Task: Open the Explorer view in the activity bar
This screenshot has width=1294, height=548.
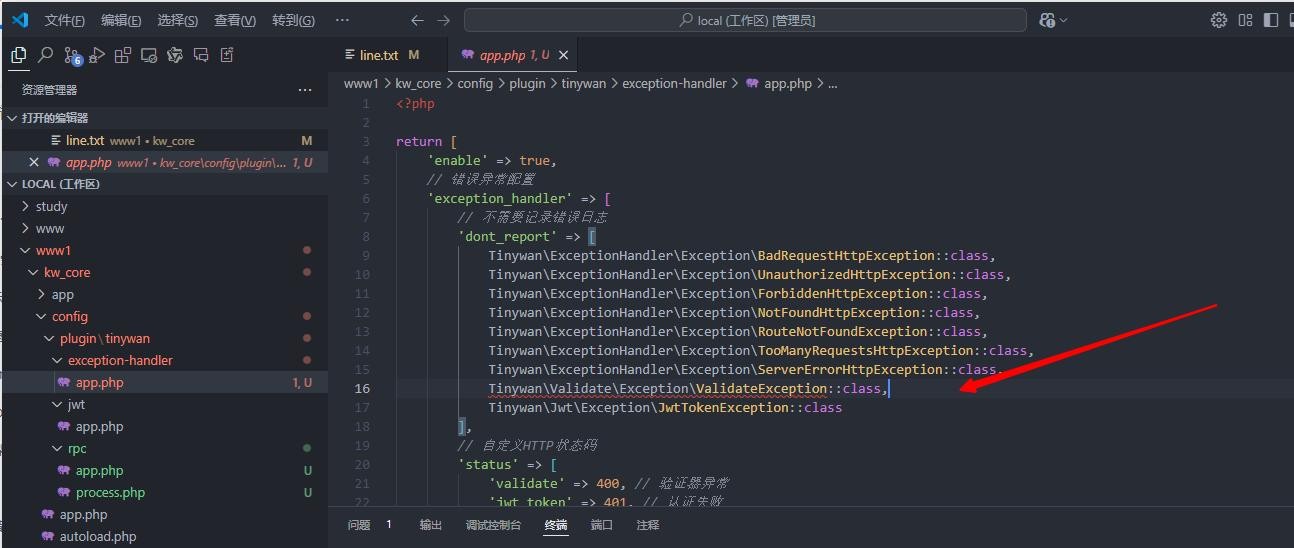Action: pyautogui.click(x=18, y=56)
